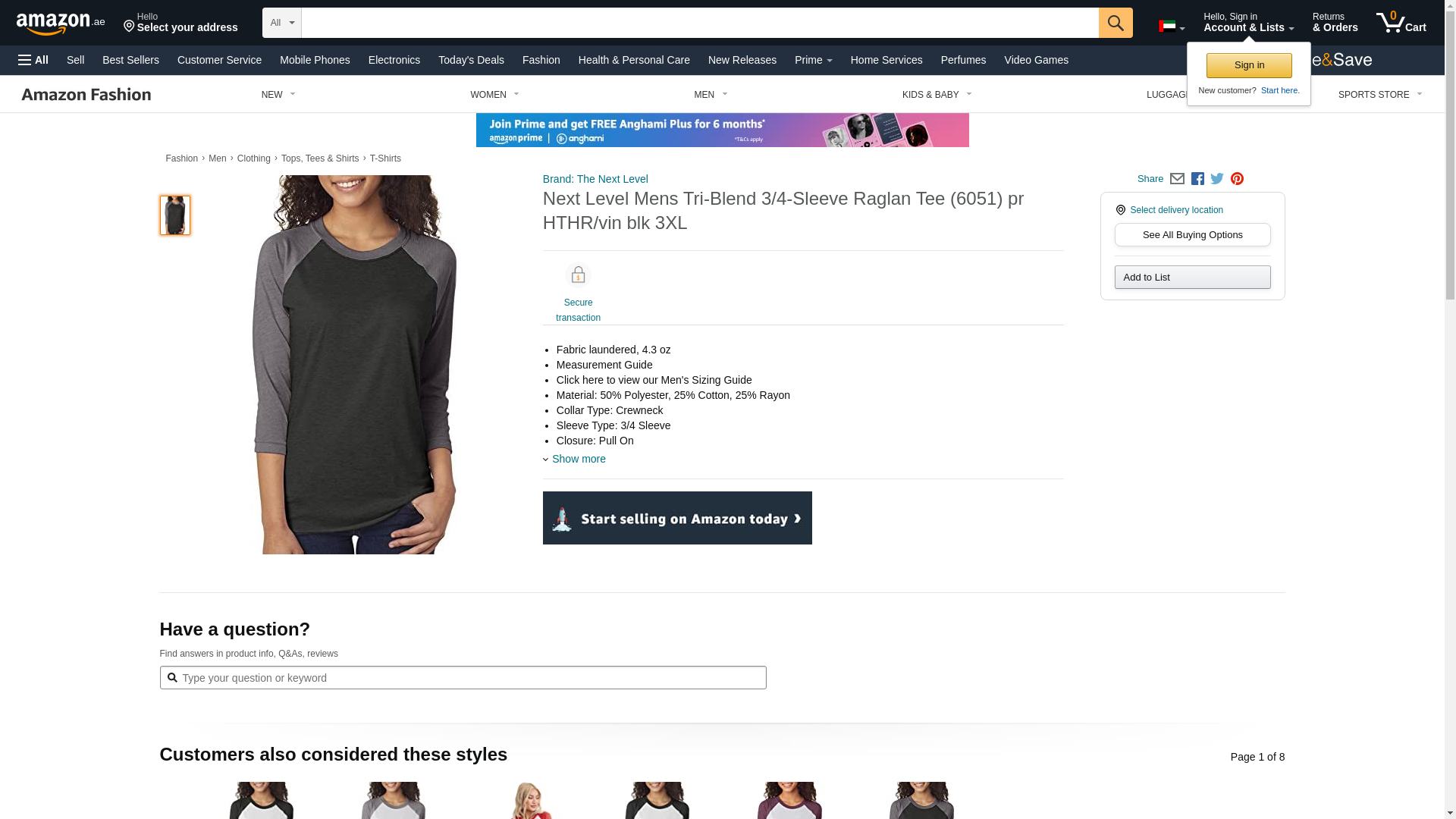
Task: Click the Amazon.ae logo
Action: 61,24
